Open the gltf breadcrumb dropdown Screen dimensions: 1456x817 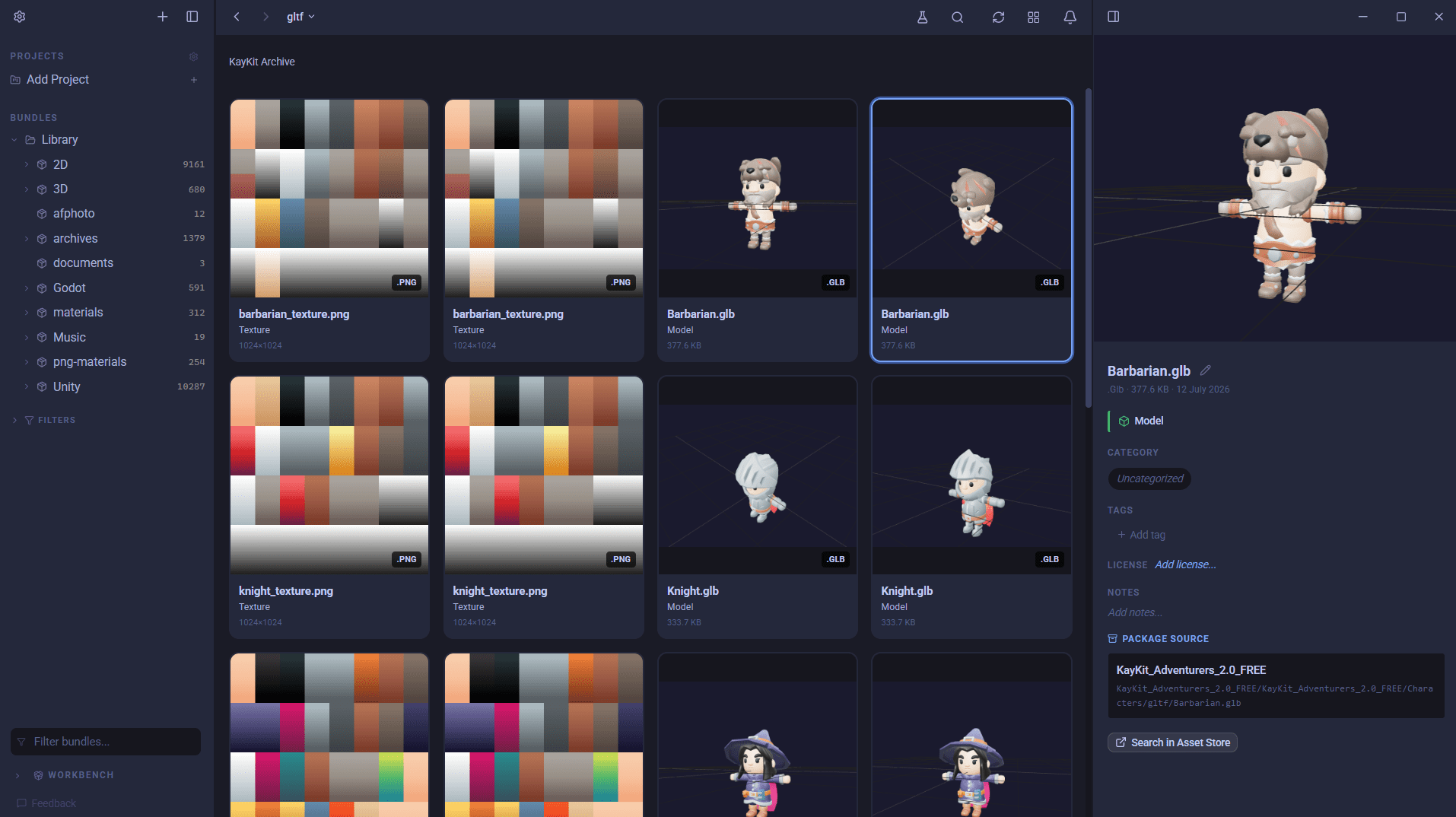click(x=300, y=17)
